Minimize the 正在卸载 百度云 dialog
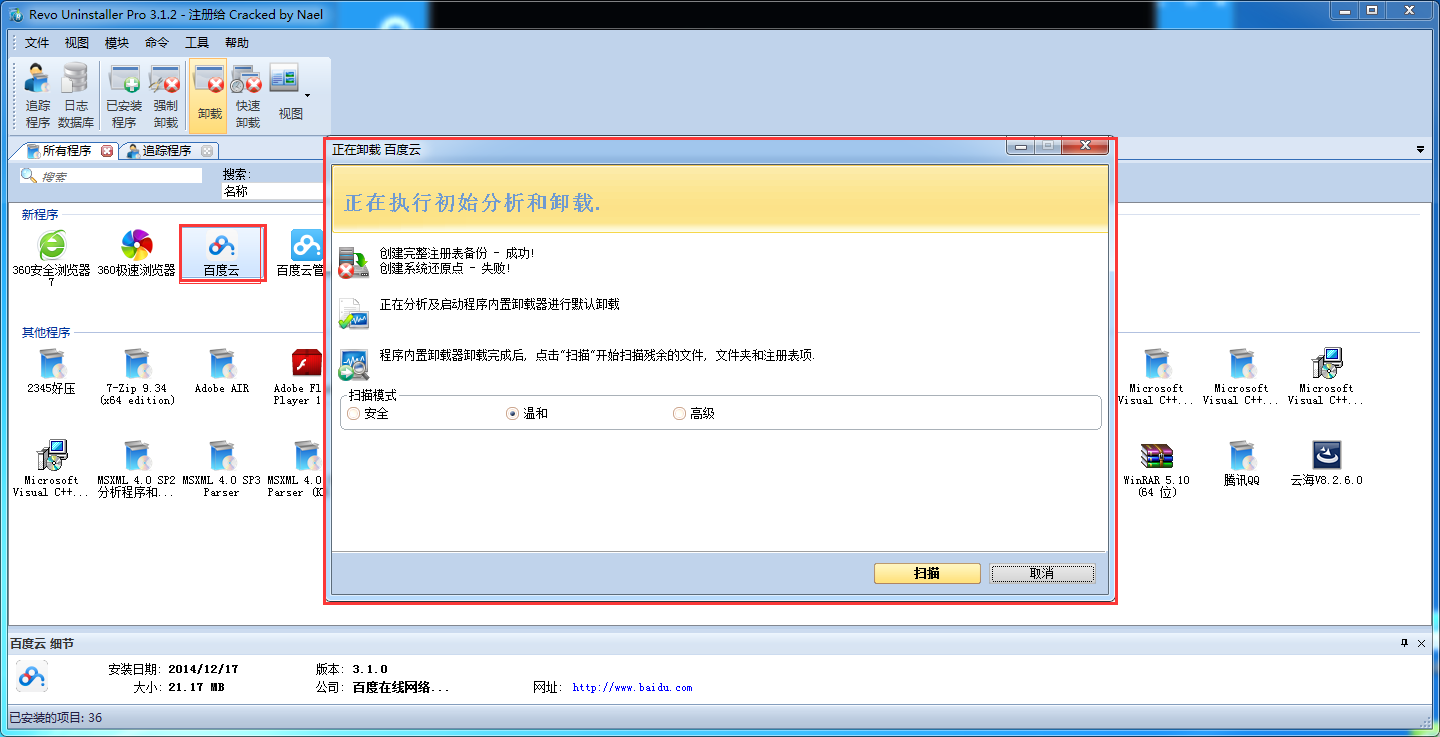This screenshot has height=737, width=1440. (1020, 148)
